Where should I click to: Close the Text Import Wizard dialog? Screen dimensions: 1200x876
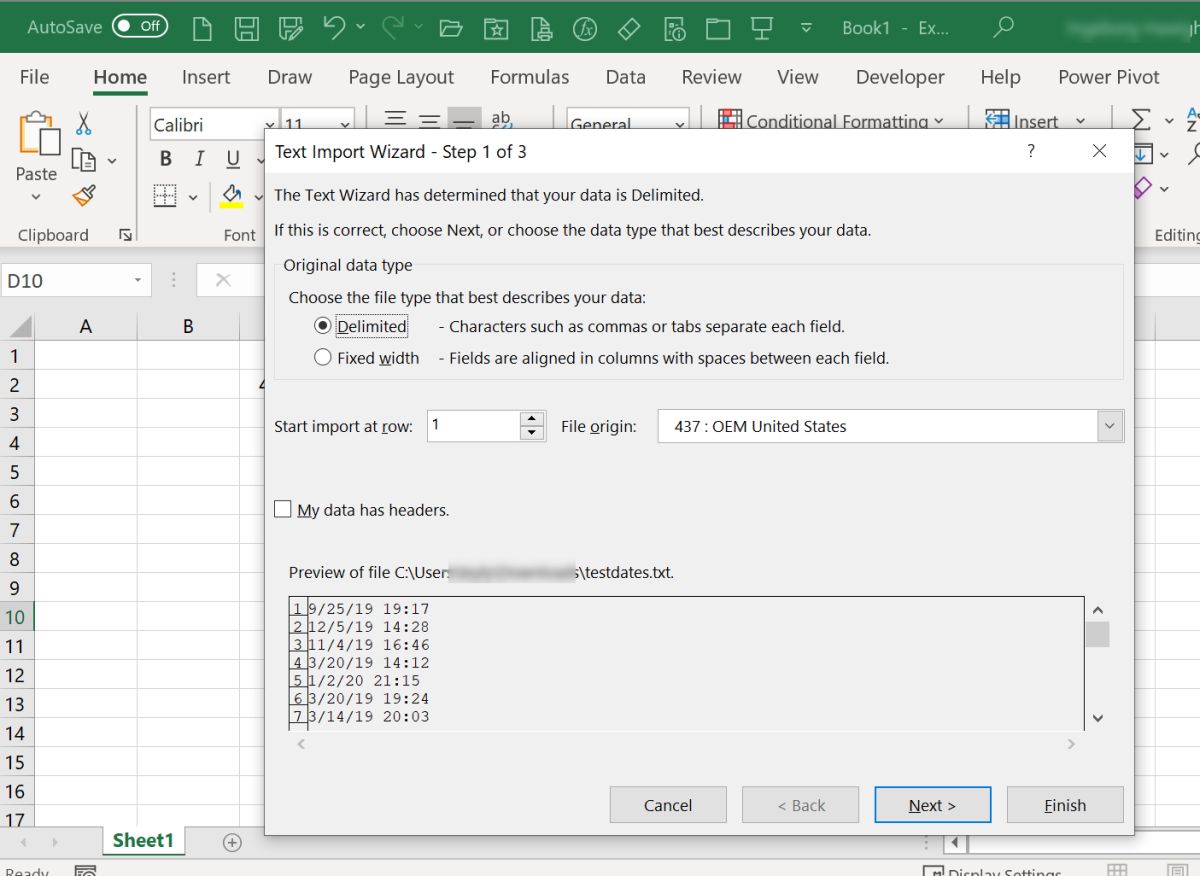[x=1099, y=151]
